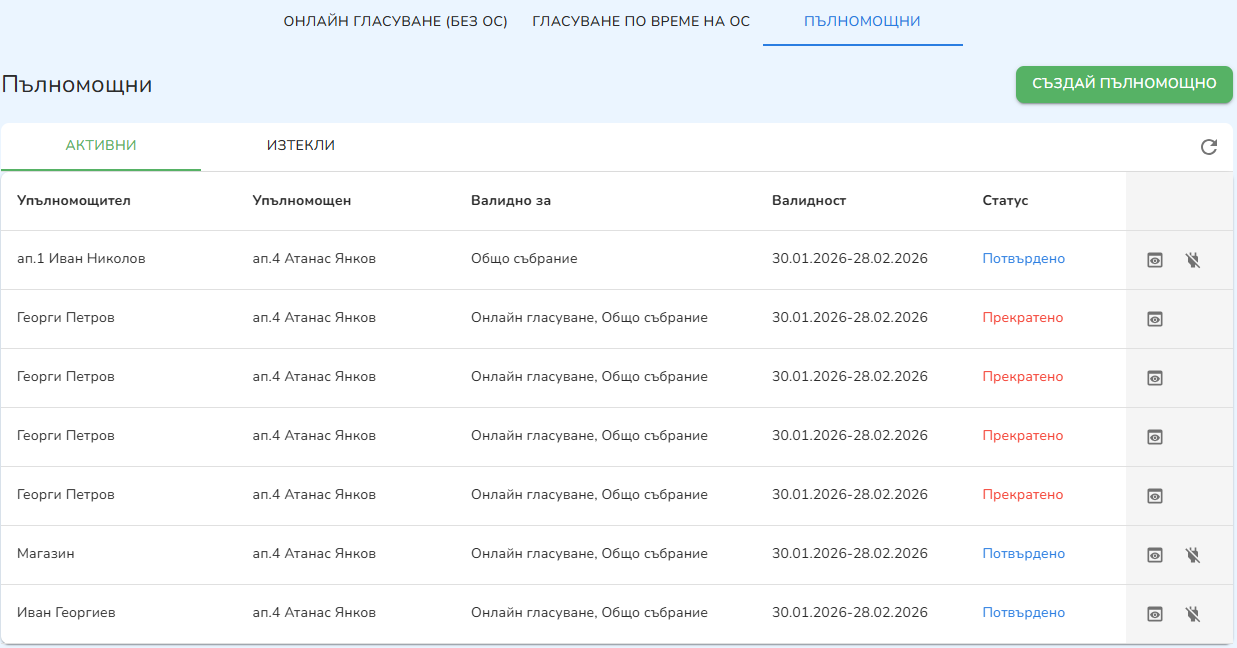The height and width of the screenshot is (648, 1237).
Task: Revoke the Магазин proxy
Action: tap(1192, 555)
